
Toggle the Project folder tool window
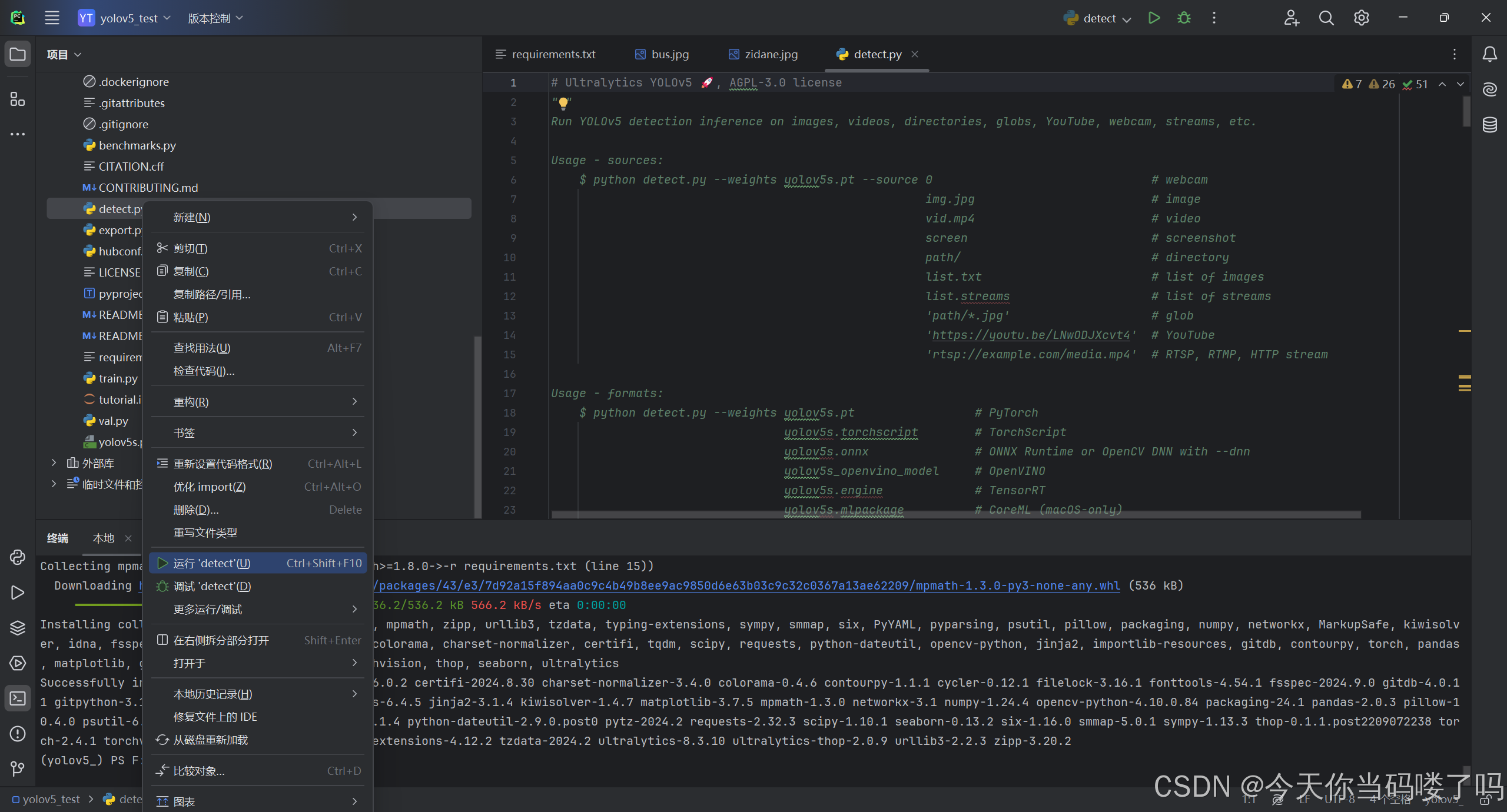pos(18,54)
